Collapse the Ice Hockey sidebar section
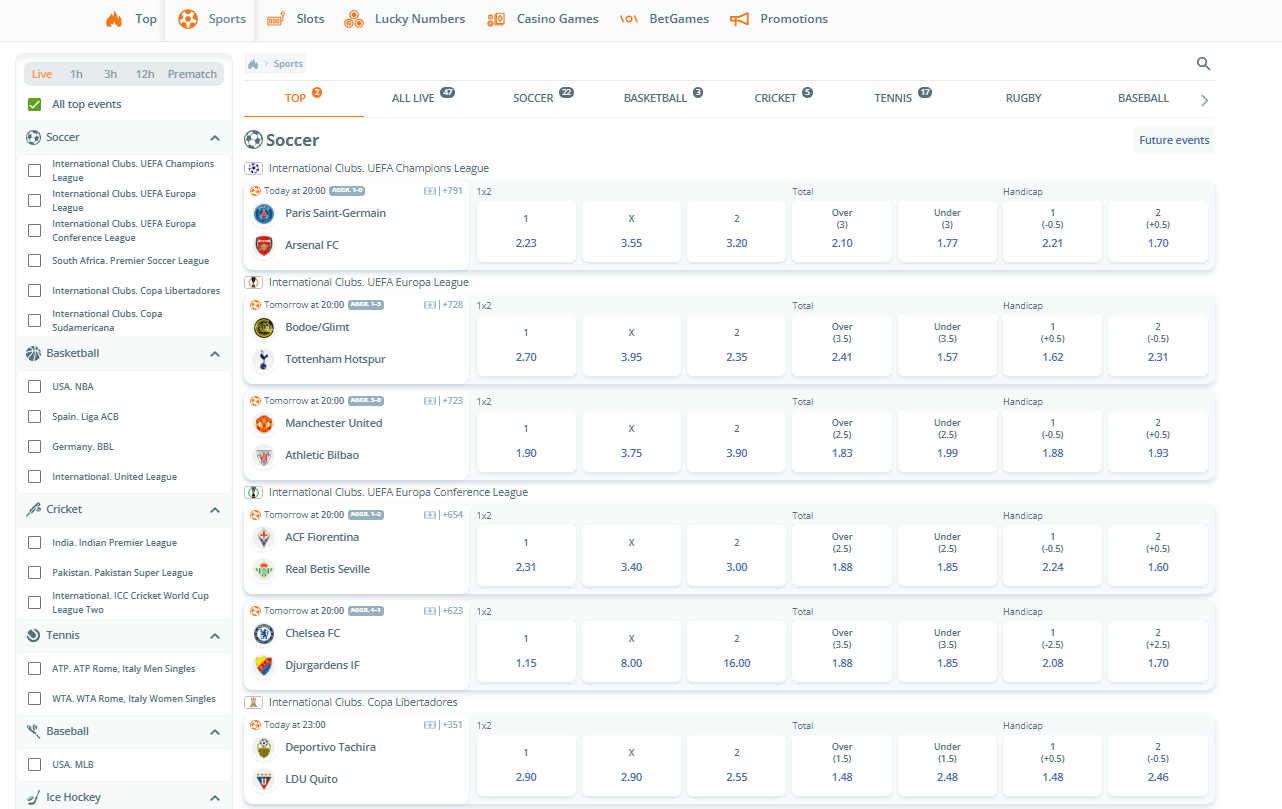Image resolution: width=1282 pixels, height=809 pixels. click(214, 798)
